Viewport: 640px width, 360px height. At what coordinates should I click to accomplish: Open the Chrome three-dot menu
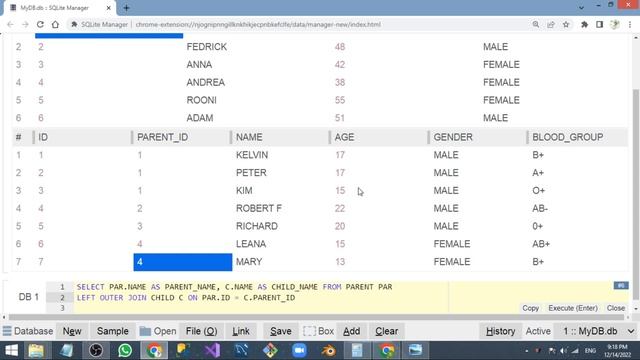coord(630,24)
